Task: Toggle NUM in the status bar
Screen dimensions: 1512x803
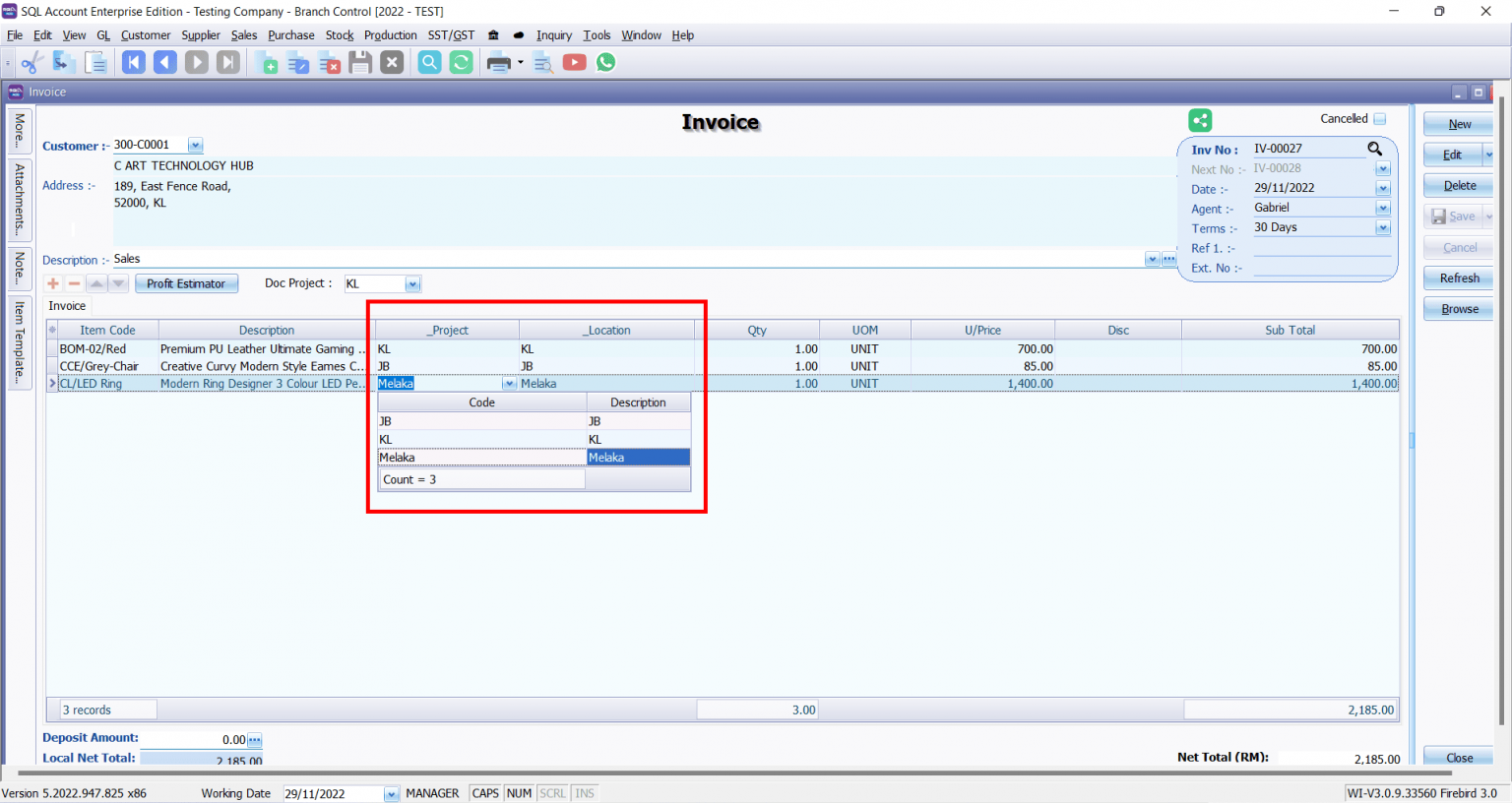Action: point(519,792)
